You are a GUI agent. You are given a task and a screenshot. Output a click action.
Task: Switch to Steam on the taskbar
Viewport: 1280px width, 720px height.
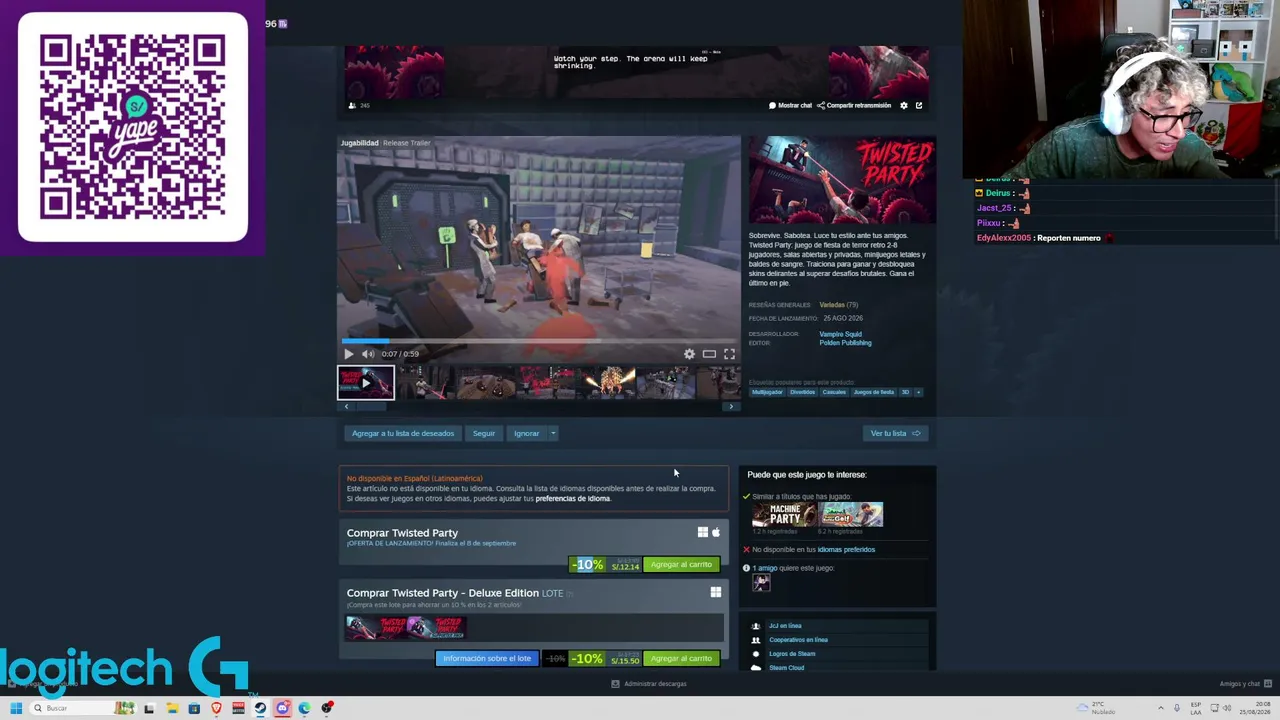260,708
